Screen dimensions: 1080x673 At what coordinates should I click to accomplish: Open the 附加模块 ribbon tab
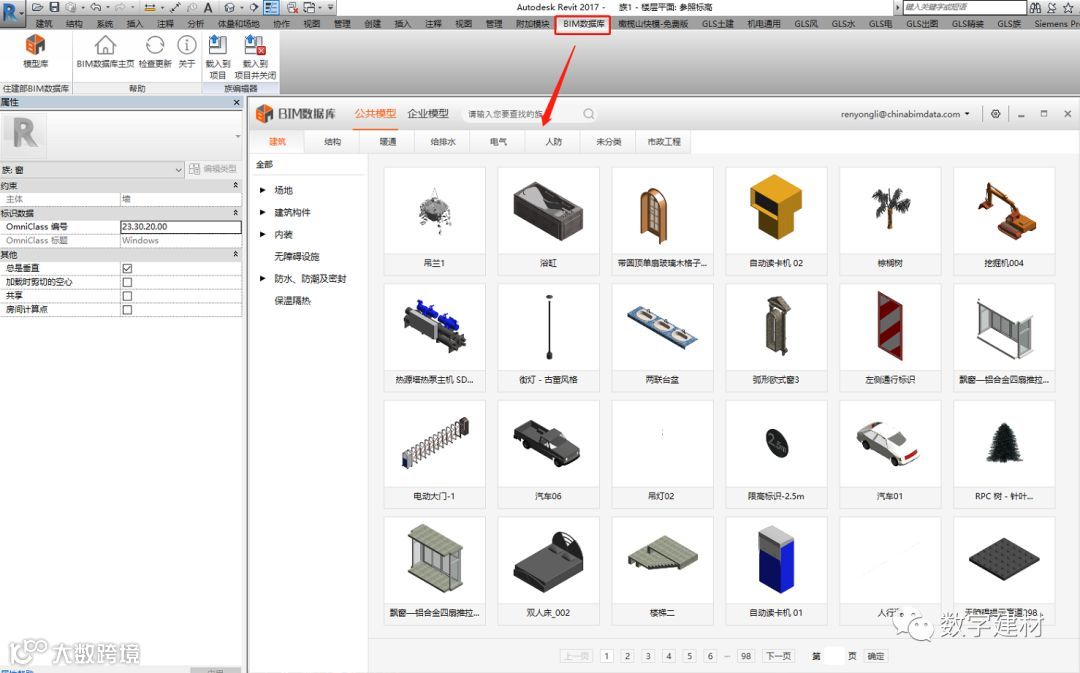(x=532, y=24)
